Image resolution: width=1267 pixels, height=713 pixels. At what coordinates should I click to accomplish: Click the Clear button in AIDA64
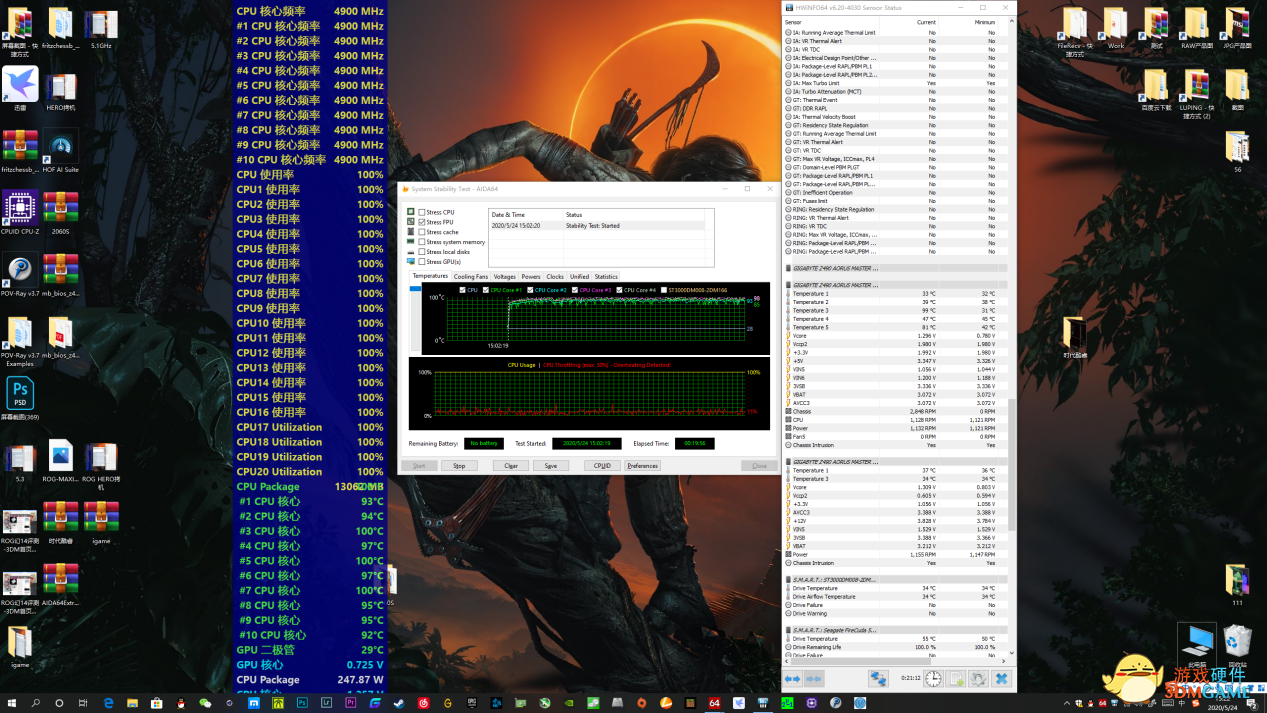510,466
